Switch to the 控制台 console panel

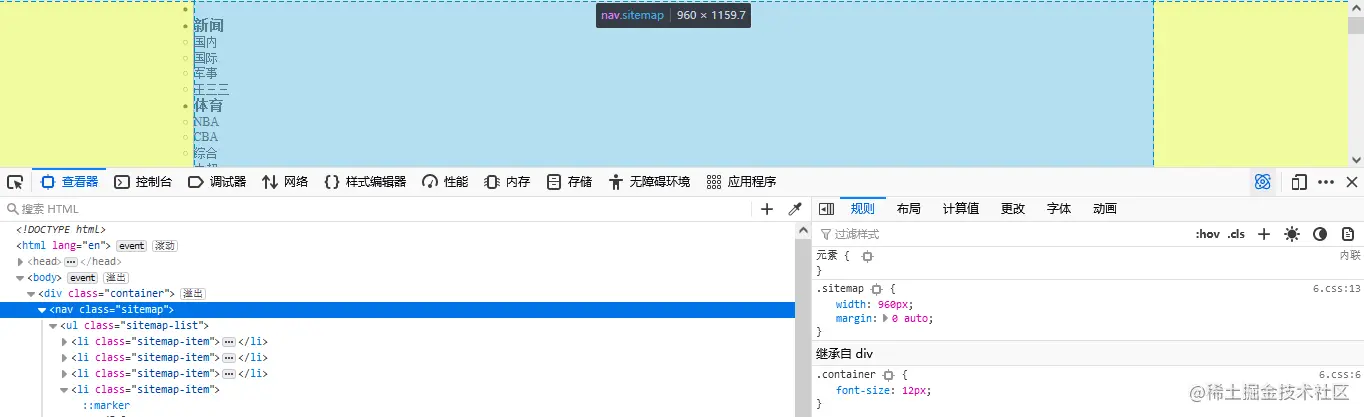pyautogui.click(x=143, y=182)
